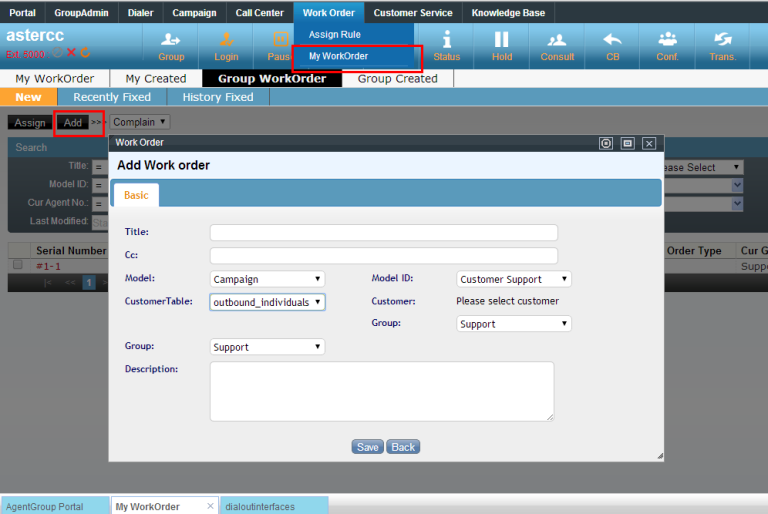Expand CustomerTable outbound_individuals dropdown
768x514 pixels.
[268, 301]
